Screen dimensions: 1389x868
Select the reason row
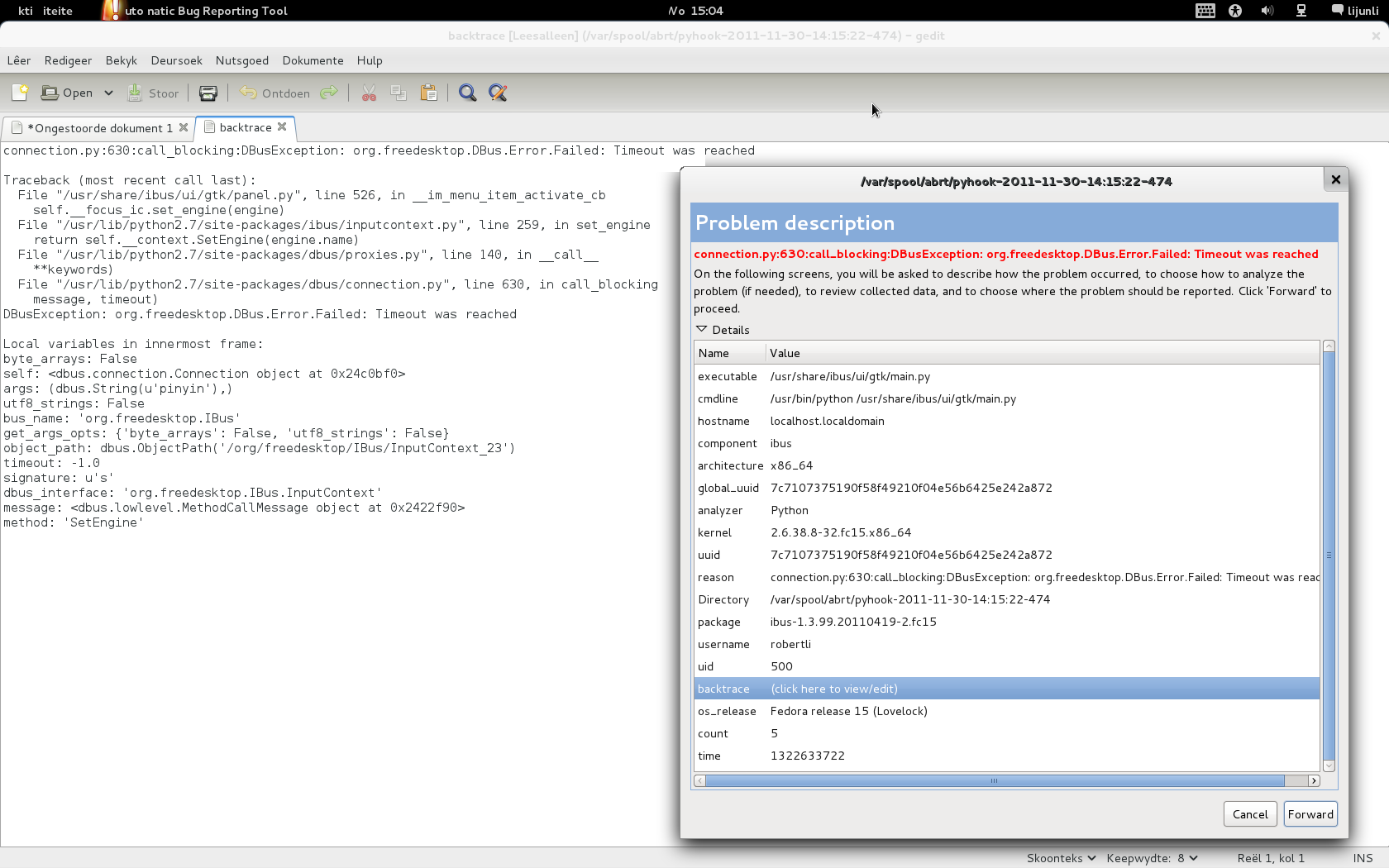coord(1006,577)
